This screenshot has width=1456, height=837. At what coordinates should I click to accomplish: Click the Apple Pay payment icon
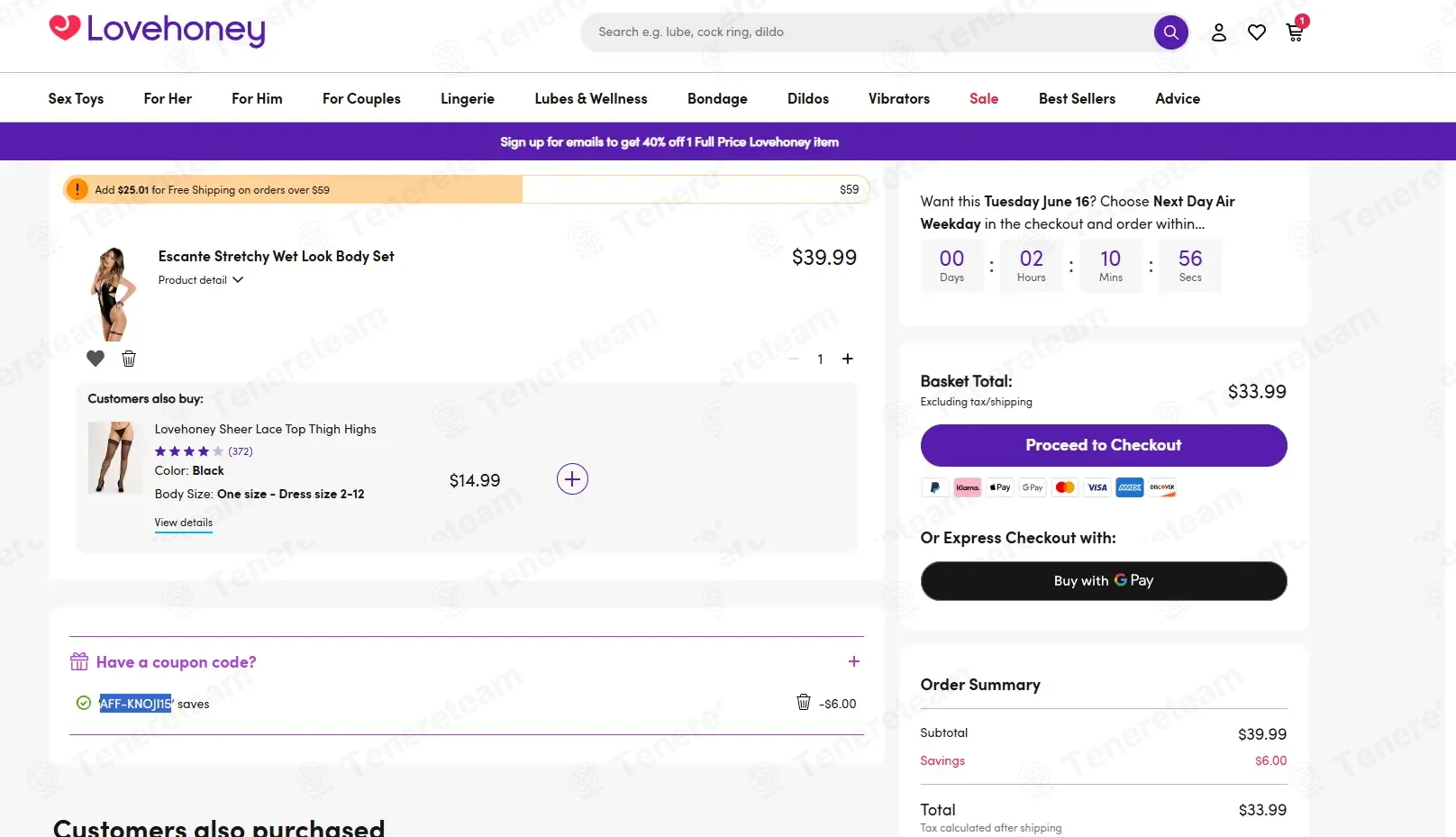point(1000,487)
